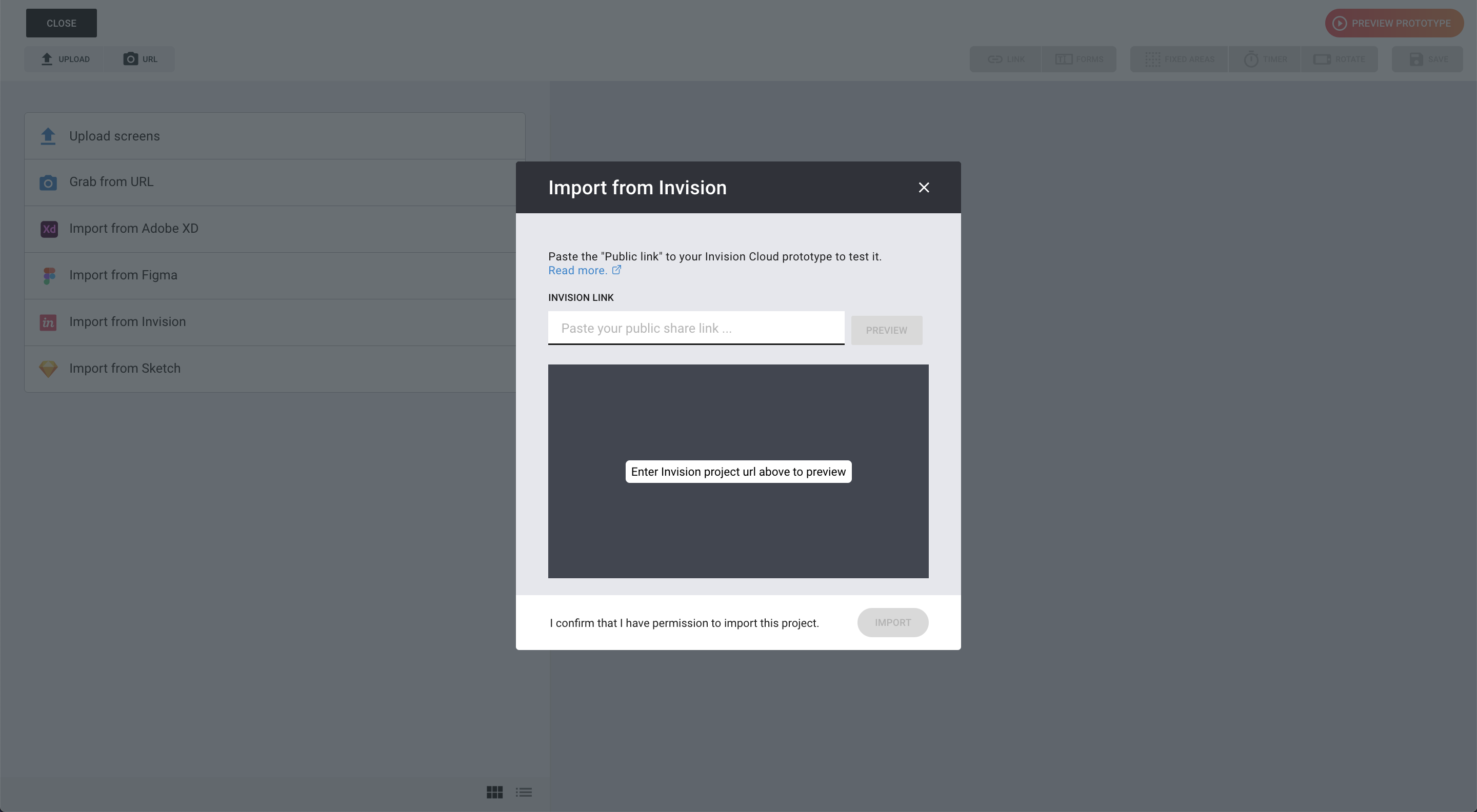Click the Sketch diamond logo icon

(x=48, y=369)
